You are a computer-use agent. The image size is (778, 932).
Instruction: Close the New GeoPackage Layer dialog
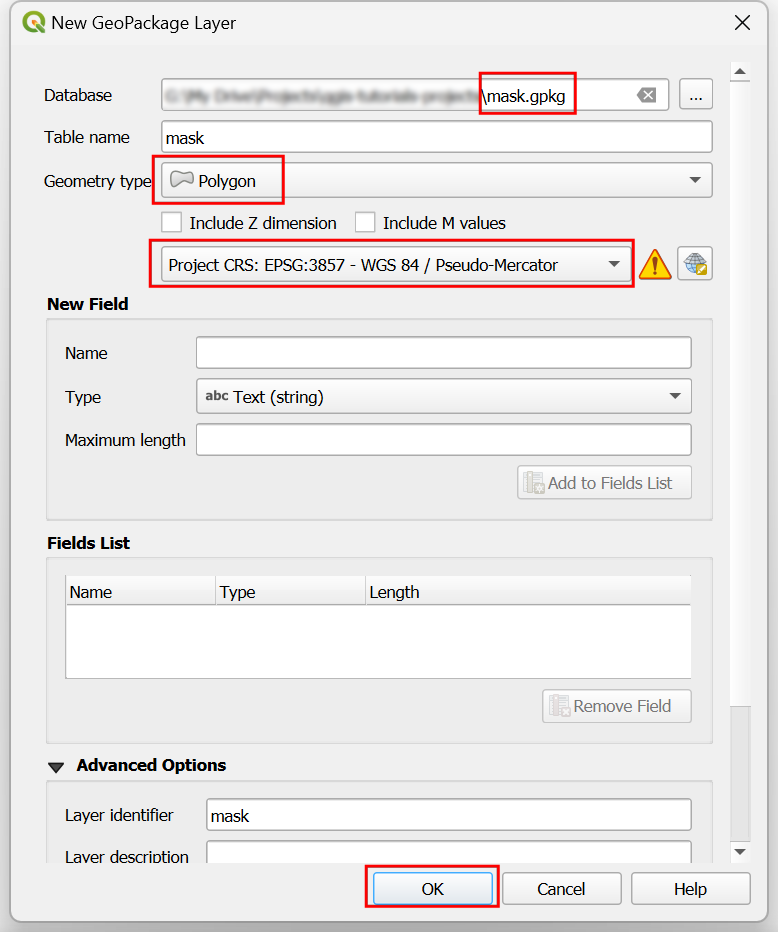[x=742, y=22]
